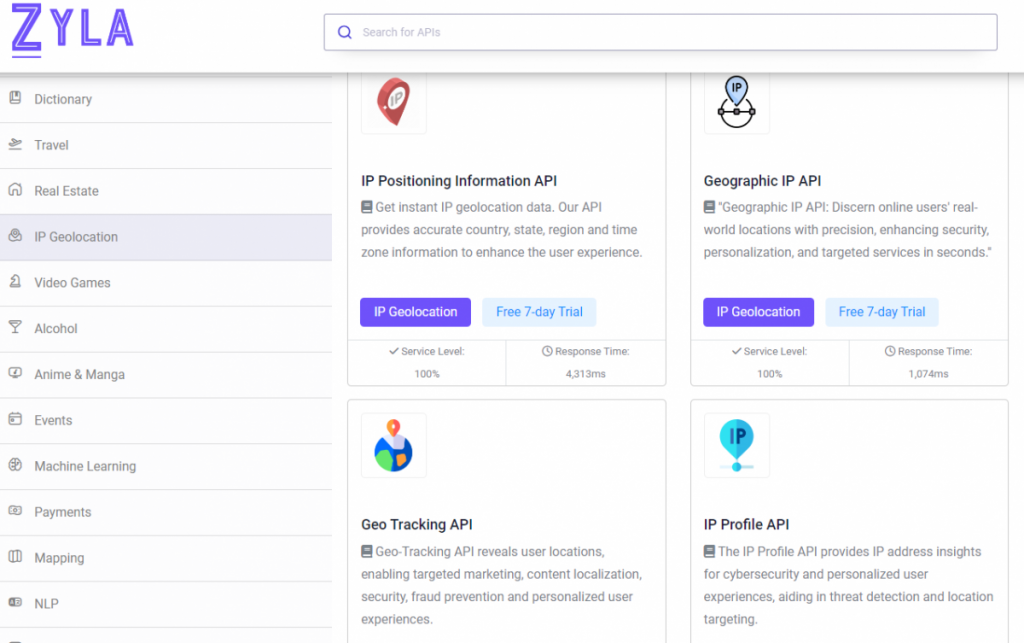Click IP Geolocation button under Geographic IP API
The width and height of the screenshot is (1024, 643).
point(758,312)
